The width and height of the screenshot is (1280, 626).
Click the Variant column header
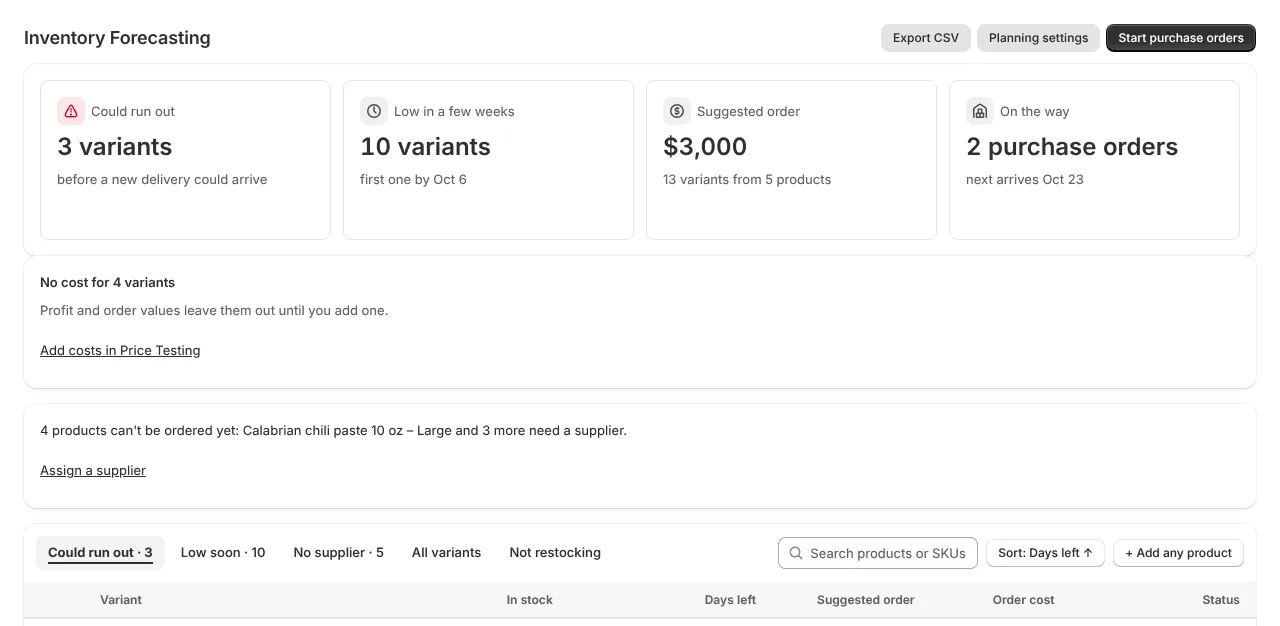[x=121, y=600]
